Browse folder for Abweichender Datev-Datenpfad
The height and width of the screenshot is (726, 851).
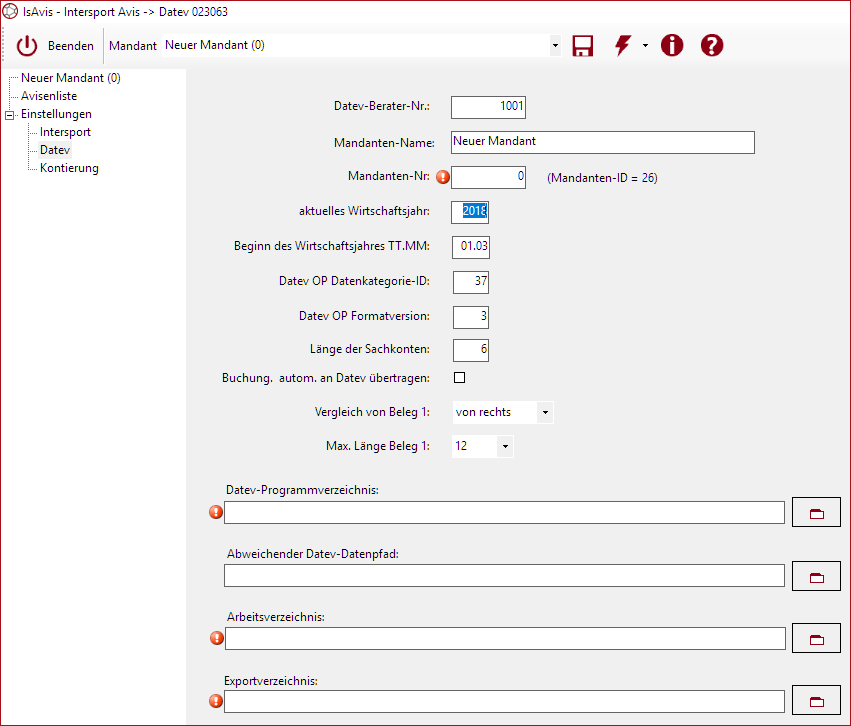pyautogui.click(x=816, y=576)
